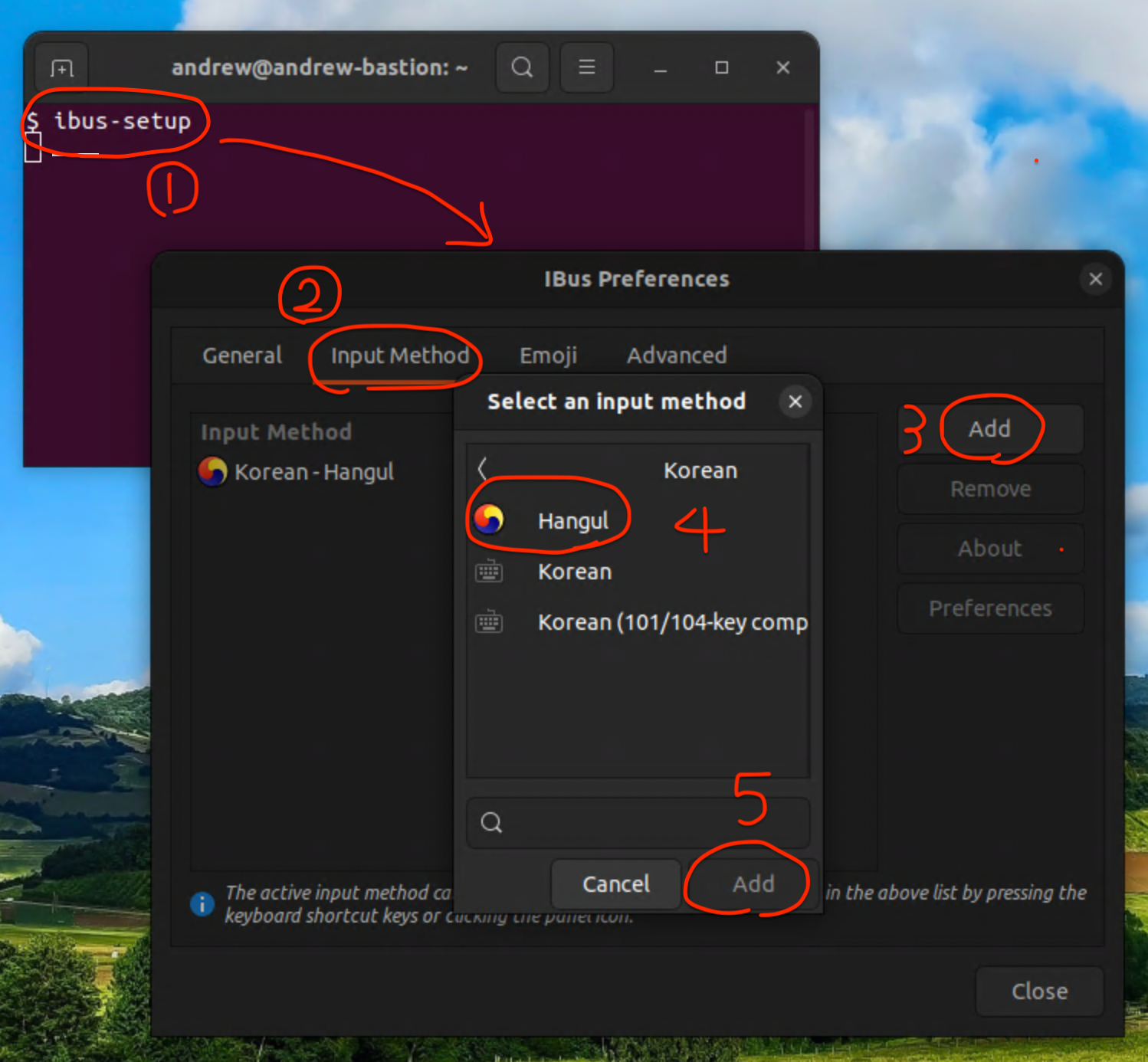Select the plain Korean keyboard layout entry
Viewport: 1148px width, 1062px height.
tap(638, 572)
